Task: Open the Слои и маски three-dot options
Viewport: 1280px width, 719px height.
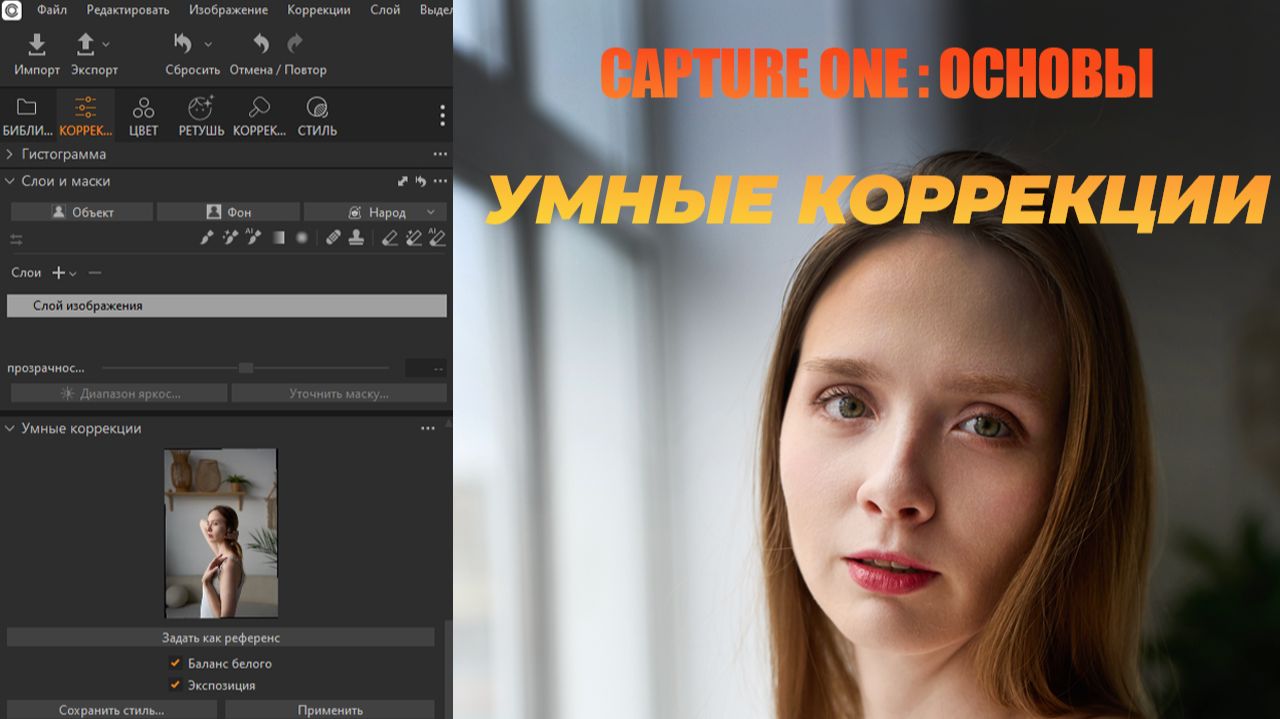Action: 440,182
